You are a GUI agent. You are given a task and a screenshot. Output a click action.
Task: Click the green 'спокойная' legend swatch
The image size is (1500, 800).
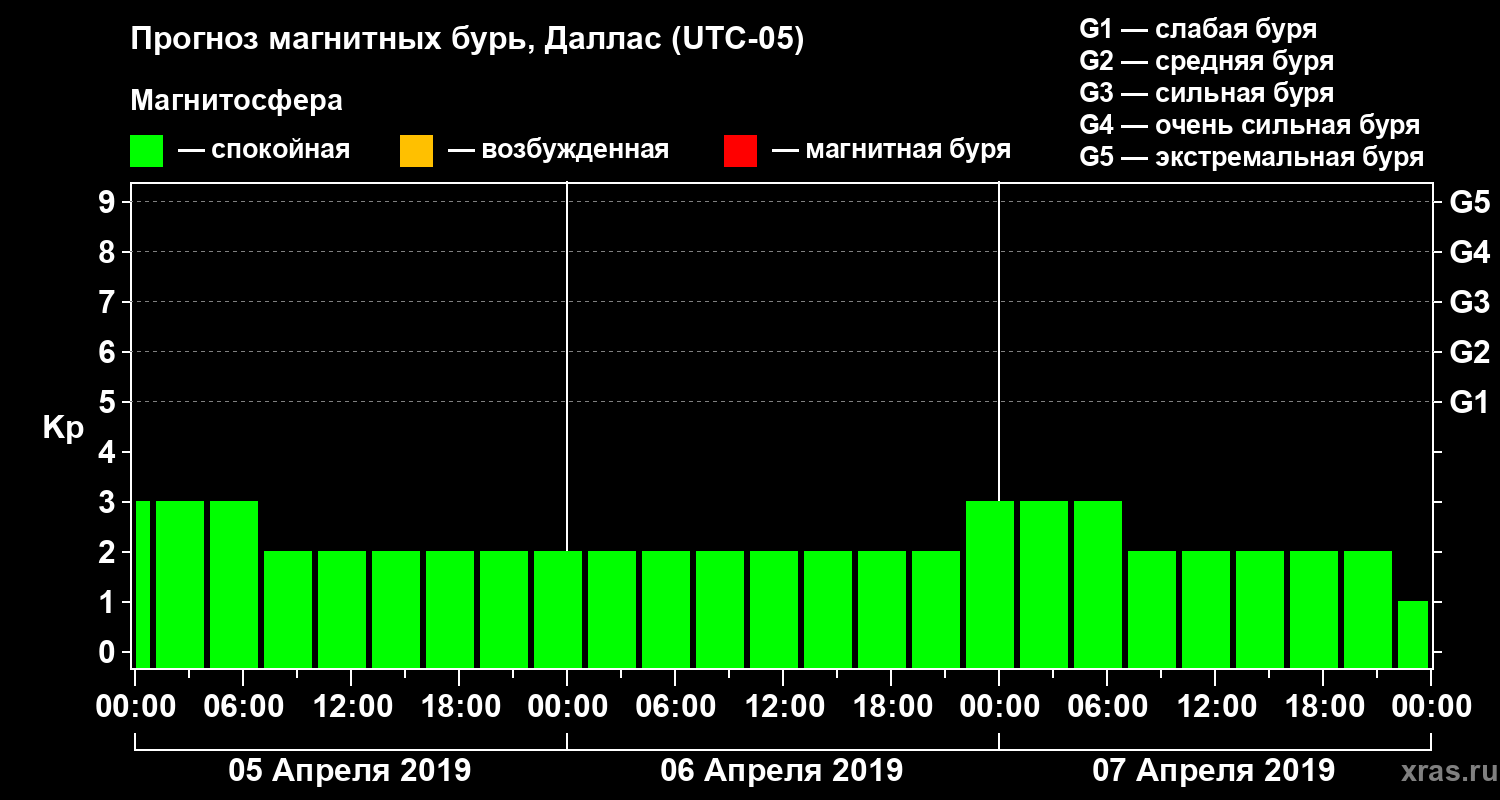(147, 151)
